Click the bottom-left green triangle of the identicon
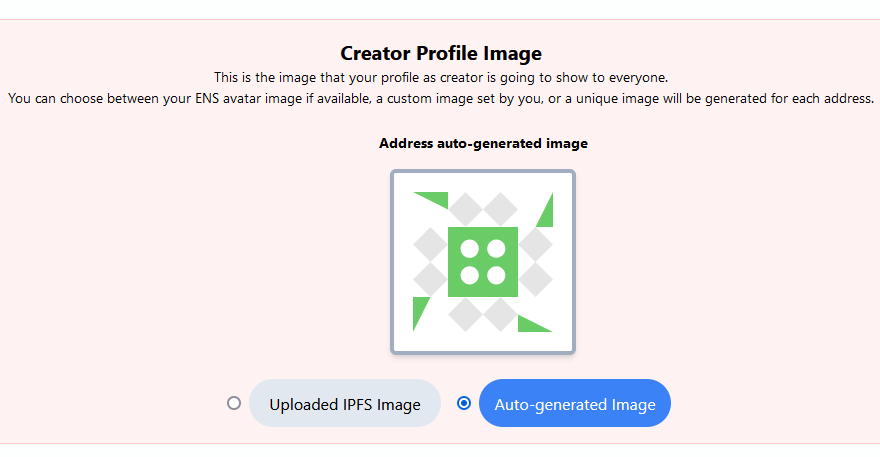This screenshot has height=457, width=880. click(419, 311)
